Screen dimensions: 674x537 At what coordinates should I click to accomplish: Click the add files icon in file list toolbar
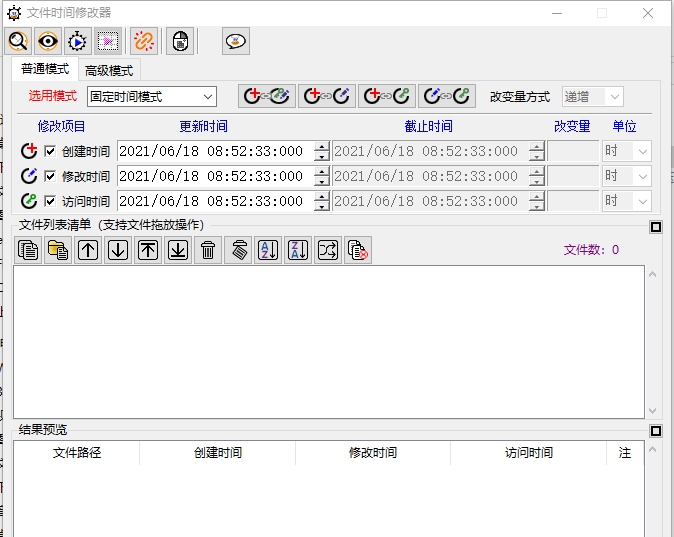[28, 250]
